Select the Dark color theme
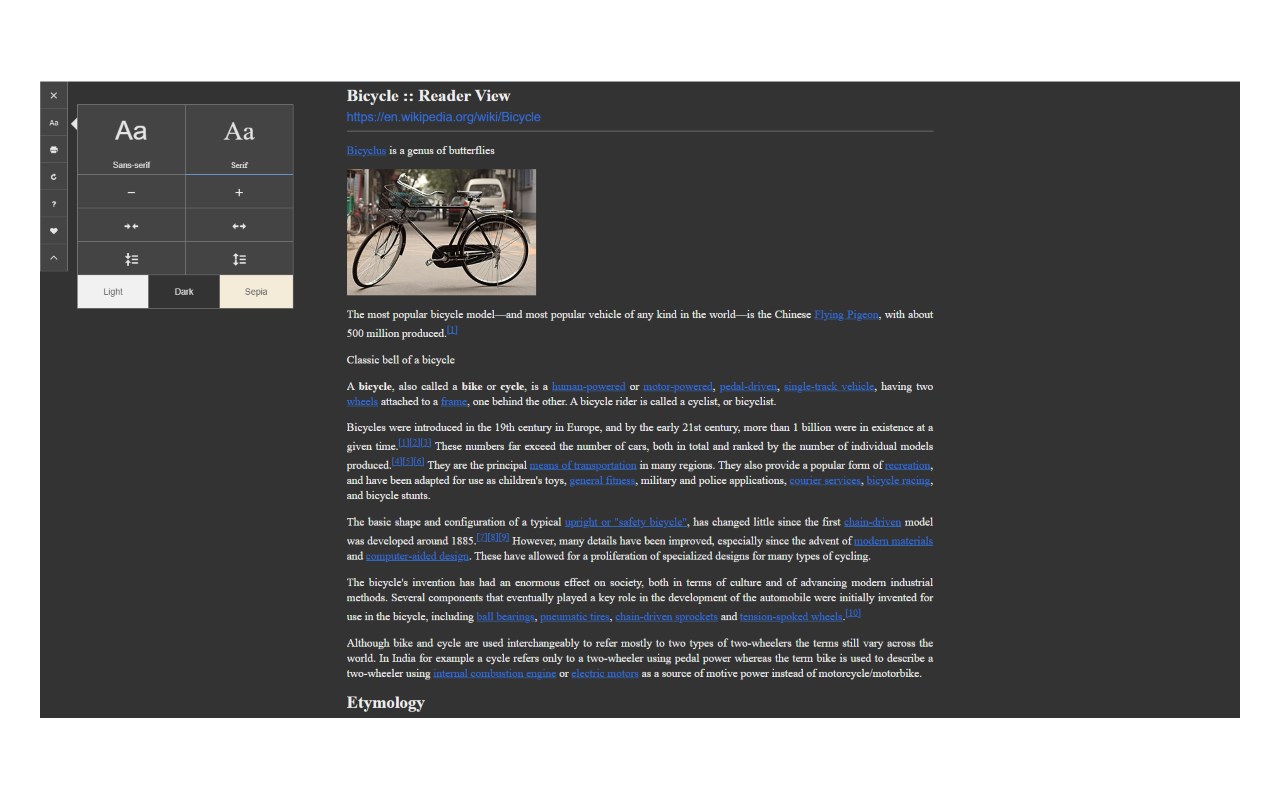 (x=184, y=292)
